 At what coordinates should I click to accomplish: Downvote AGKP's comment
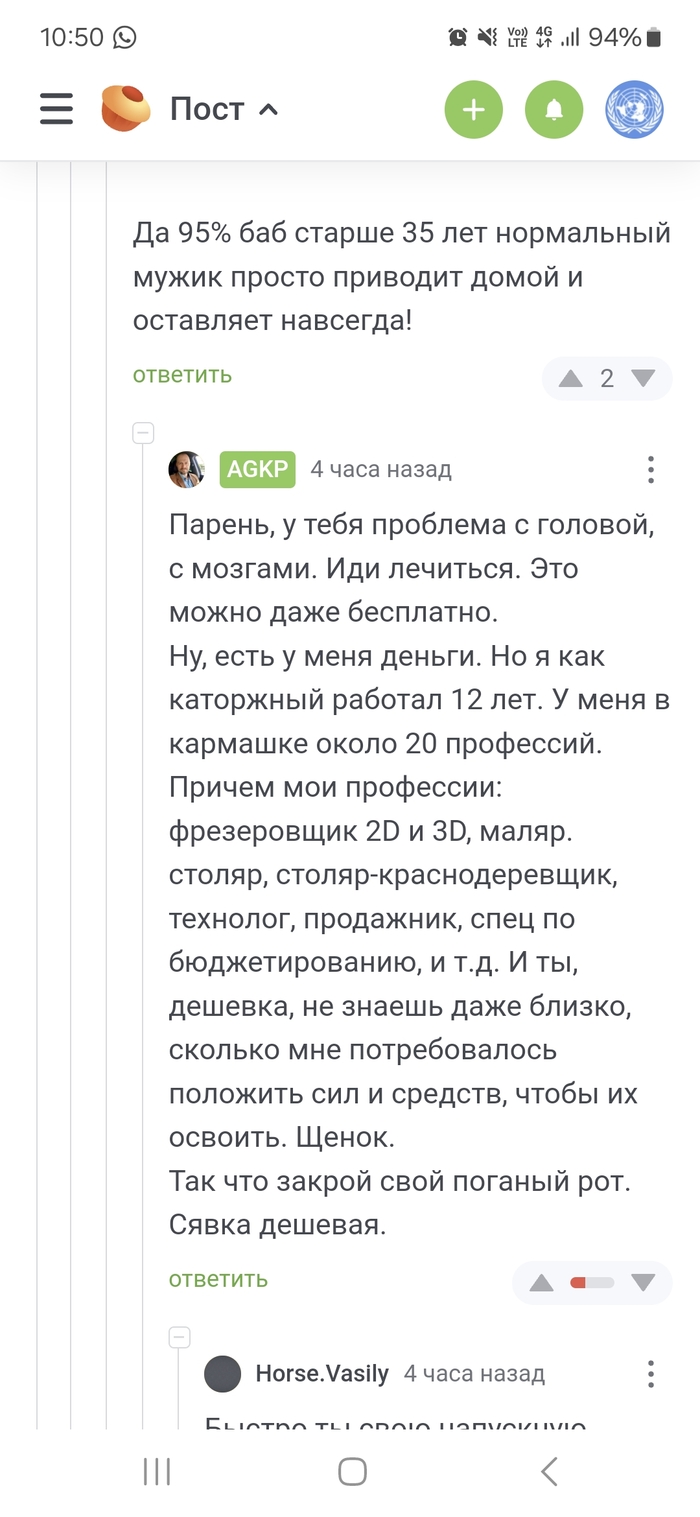point(643,1282)
